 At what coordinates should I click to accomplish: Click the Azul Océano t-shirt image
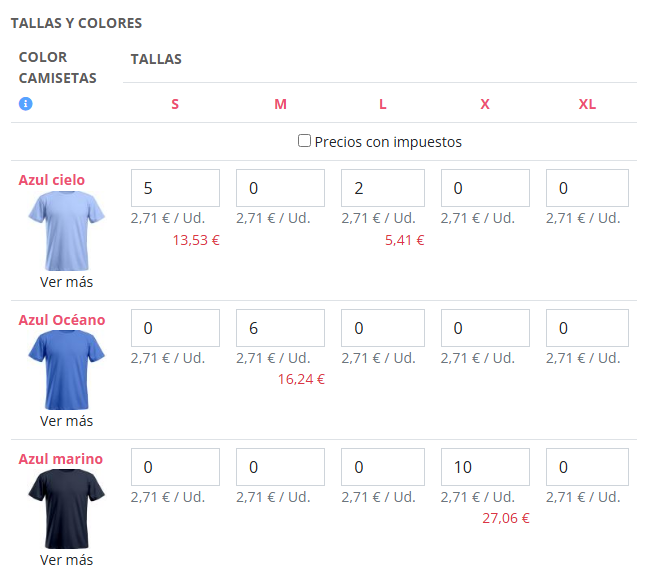click(67, 371)
